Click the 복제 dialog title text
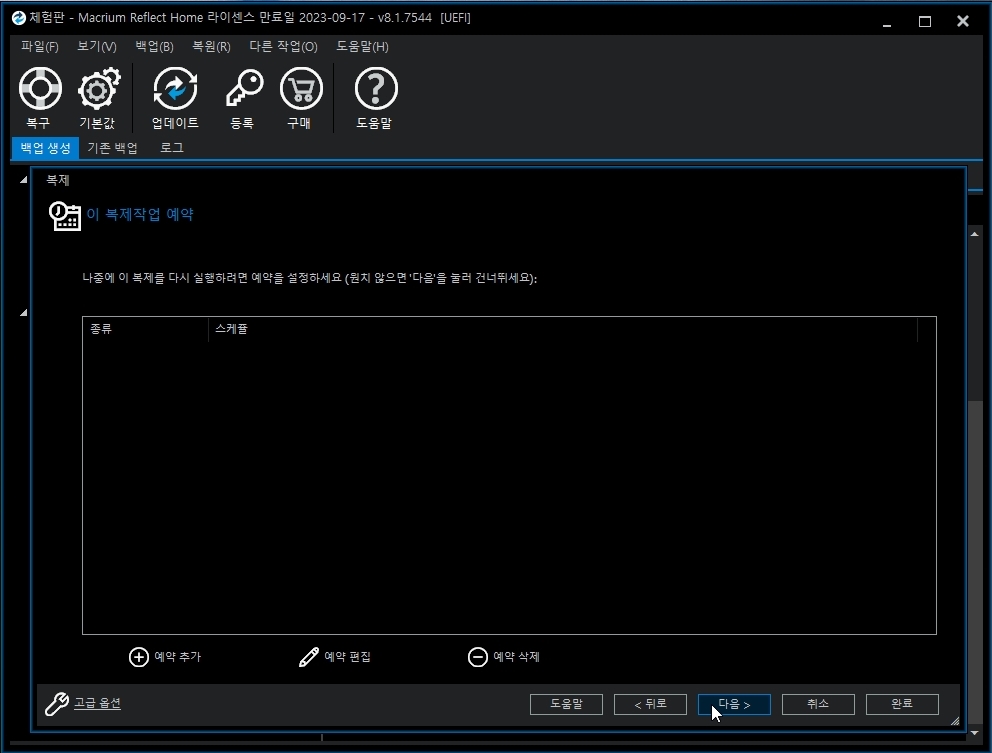This screenshot has width=992, height=753. coord(58,180)
